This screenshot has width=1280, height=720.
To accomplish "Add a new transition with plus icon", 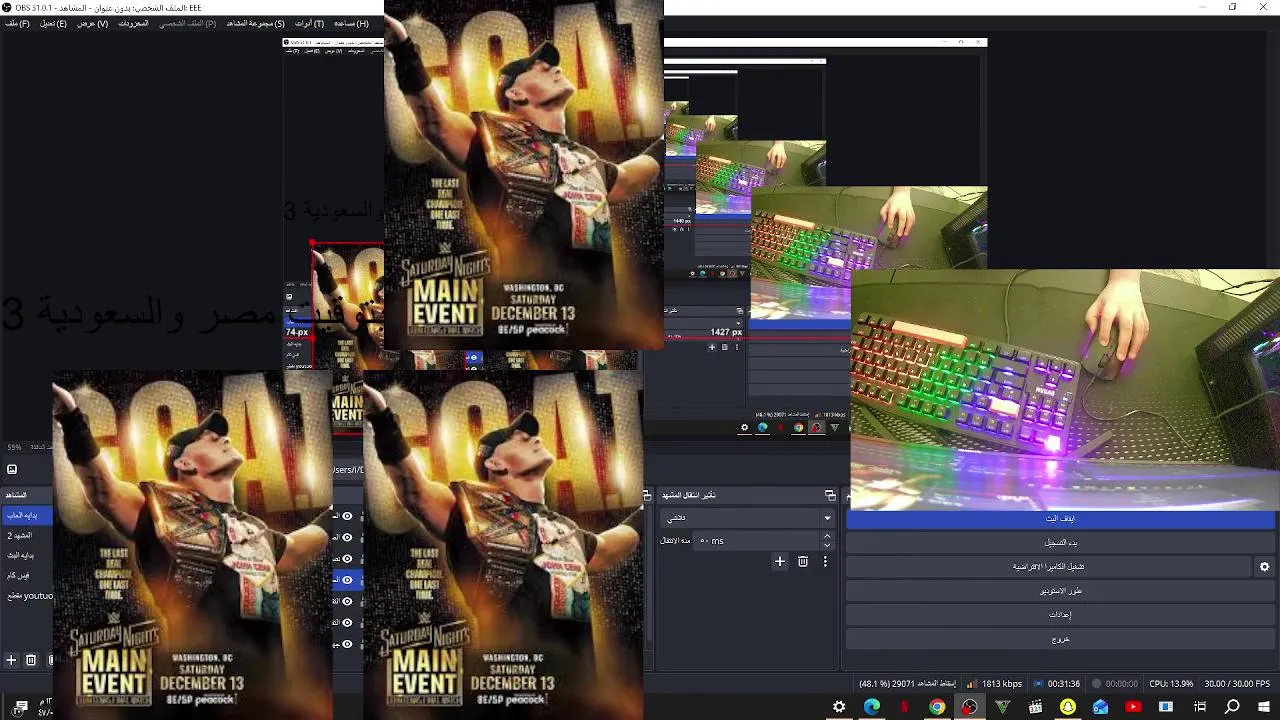I will [x=780, y=562].
